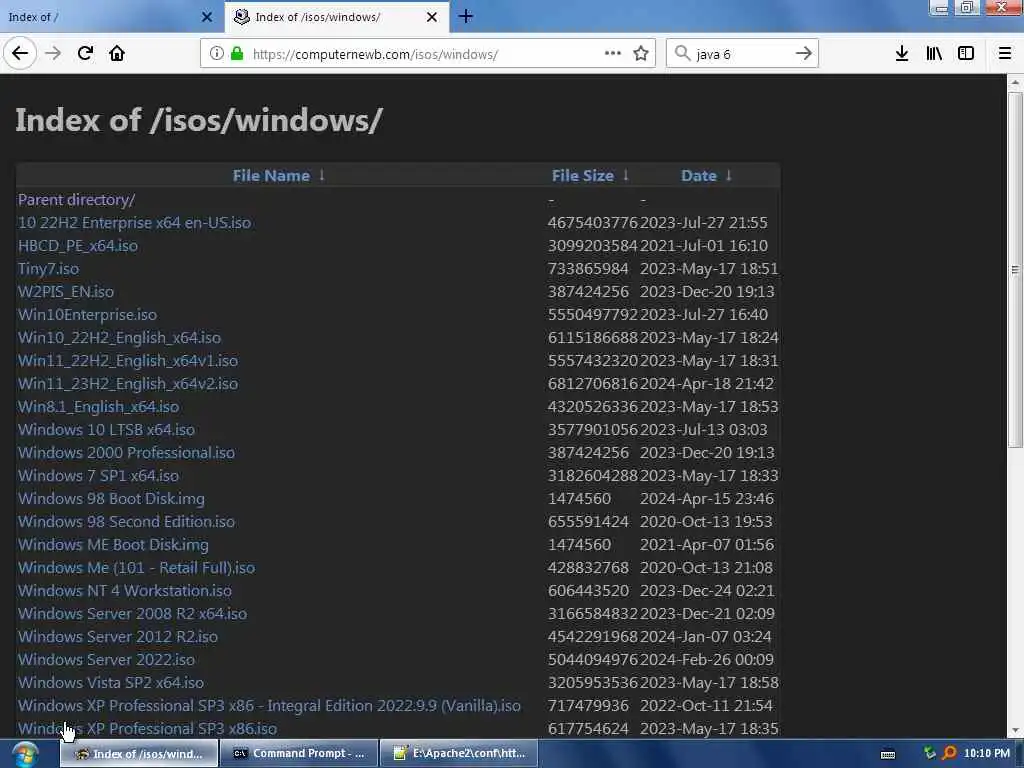Image resolution: width=1024 pixels, height=768 pixels.
Task: Open the Command Prompt taskbar window
Action: pos(299,754)
